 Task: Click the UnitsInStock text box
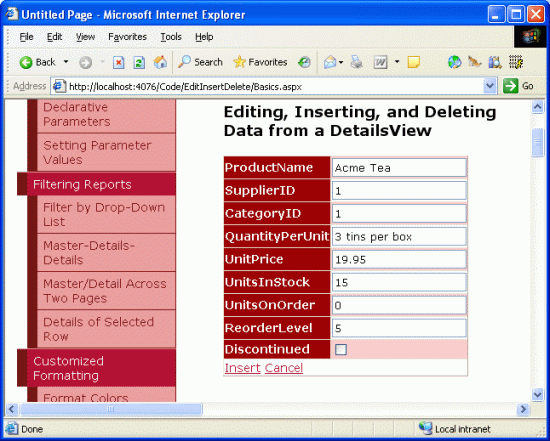pos(399,282)
